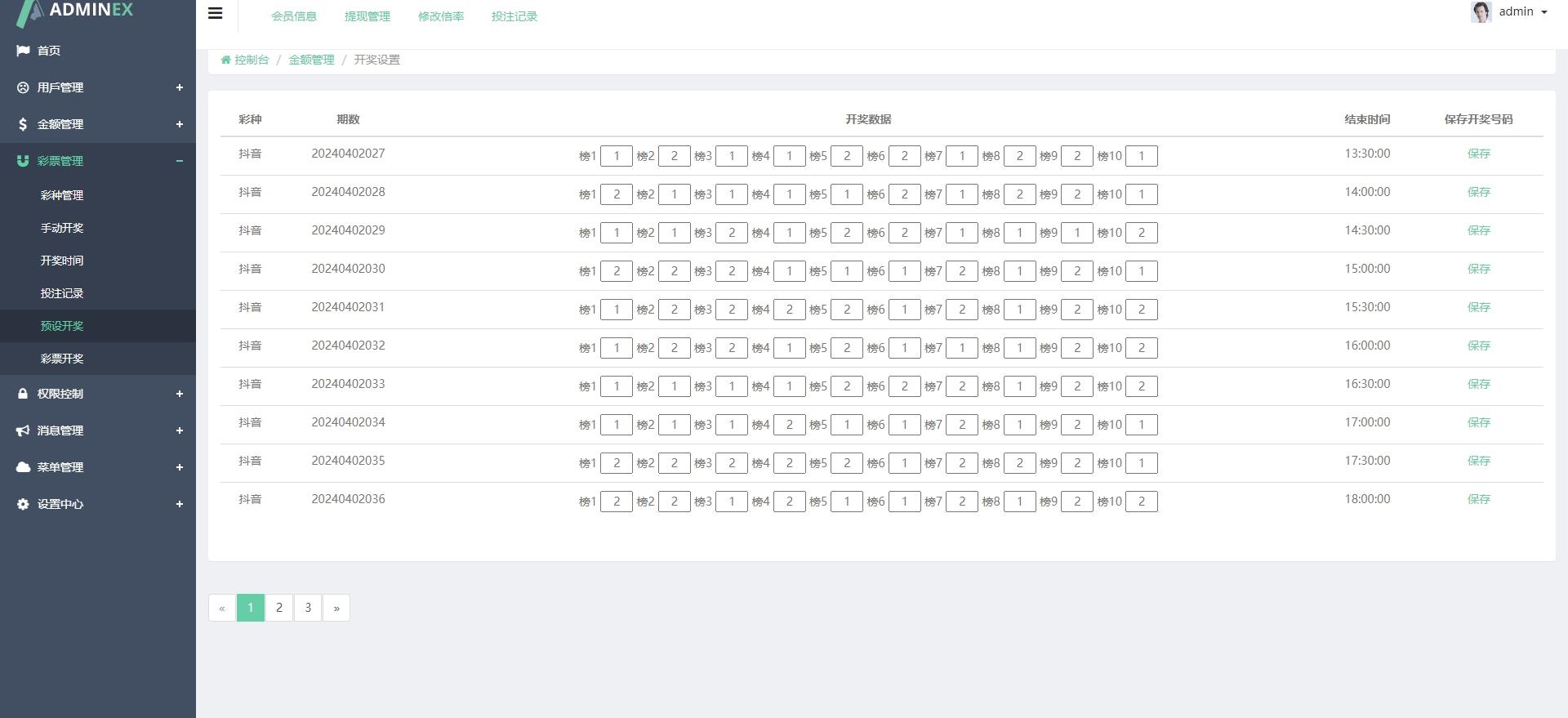The width and height of the screenshot is (1568, 718).
Task: Click the flag icon beside 首页
Action: (23, 51)
